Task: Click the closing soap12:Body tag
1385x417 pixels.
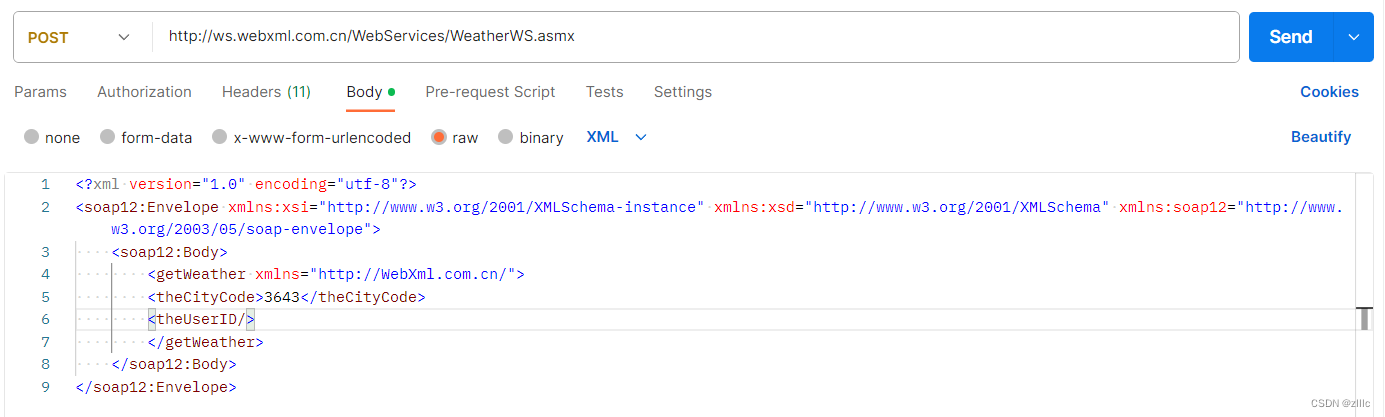Action: (x=174, y=364)
